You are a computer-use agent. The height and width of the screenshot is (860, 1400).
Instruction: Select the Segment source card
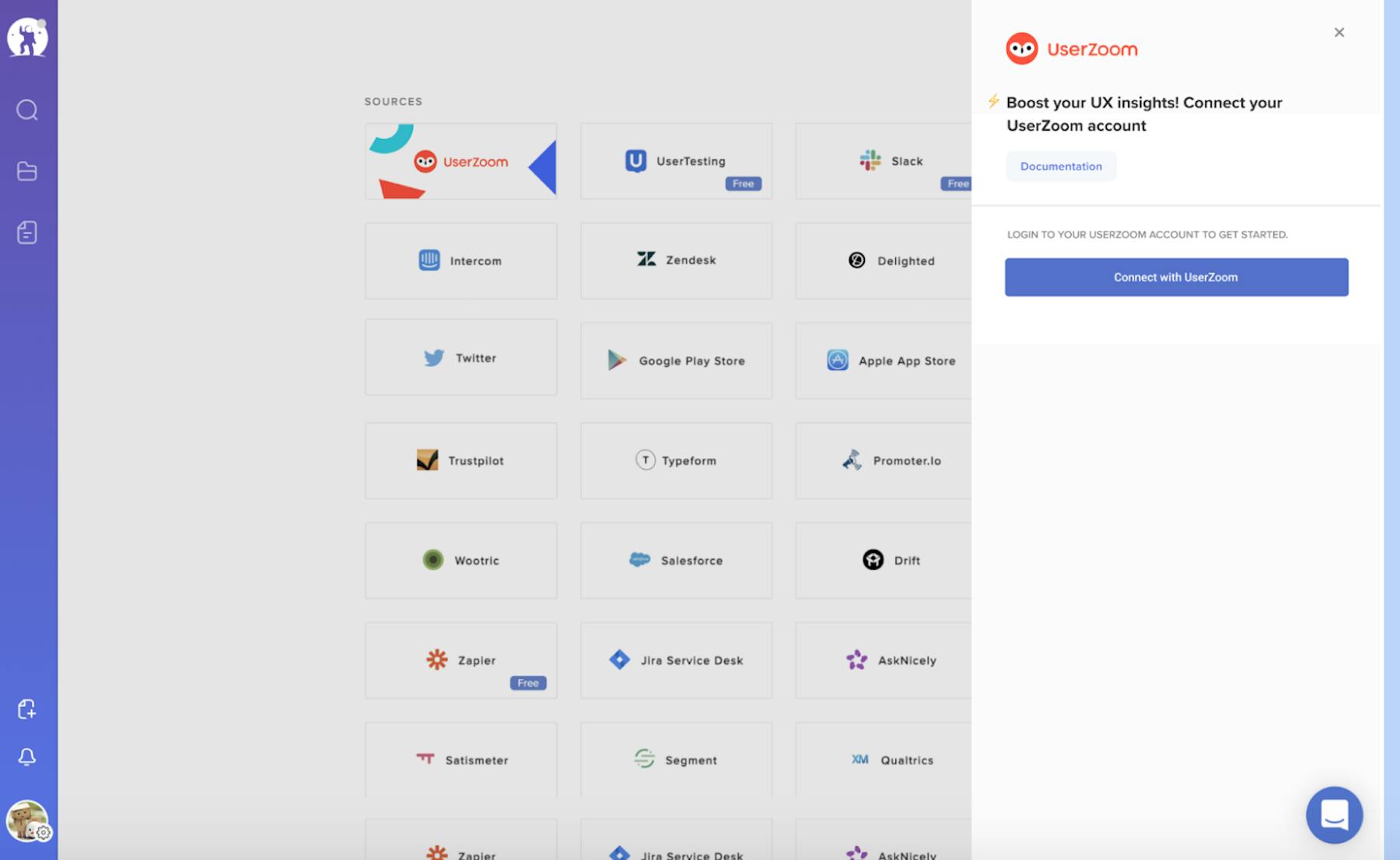[x=676, y=760]
